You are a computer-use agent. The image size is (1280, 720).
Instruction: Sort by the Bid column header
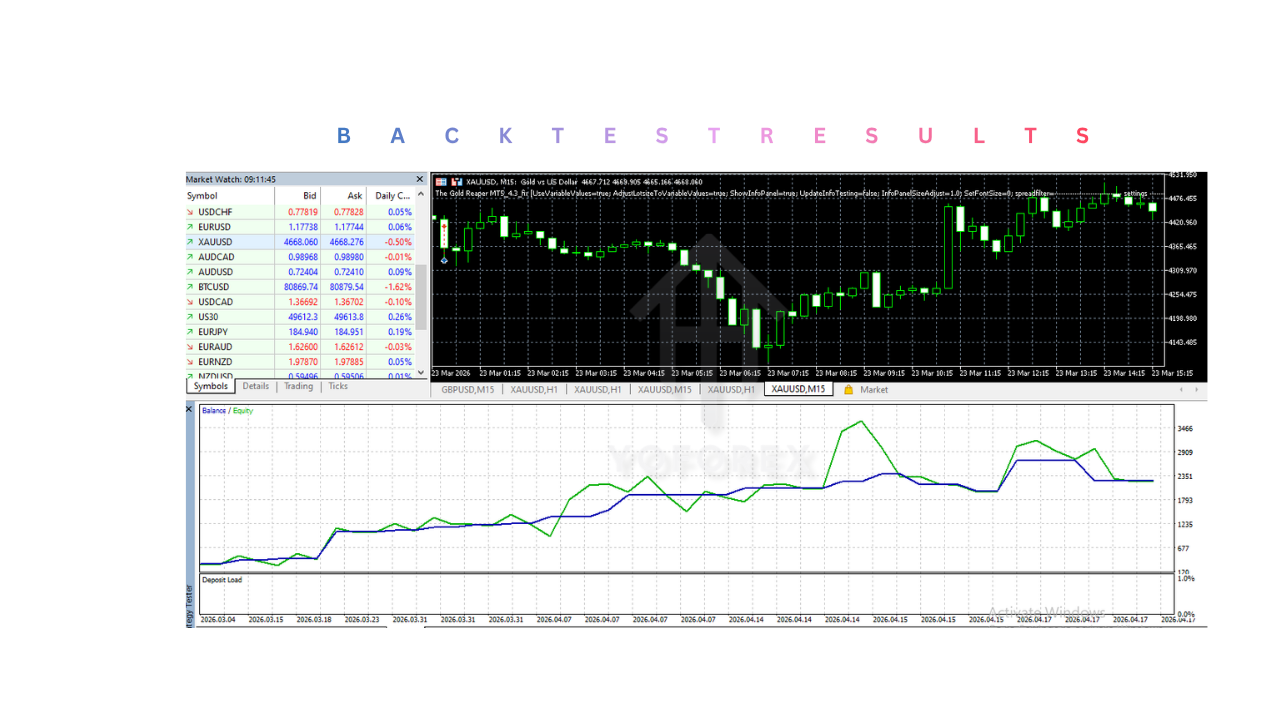pyautogui.click(x=298, y=196)
